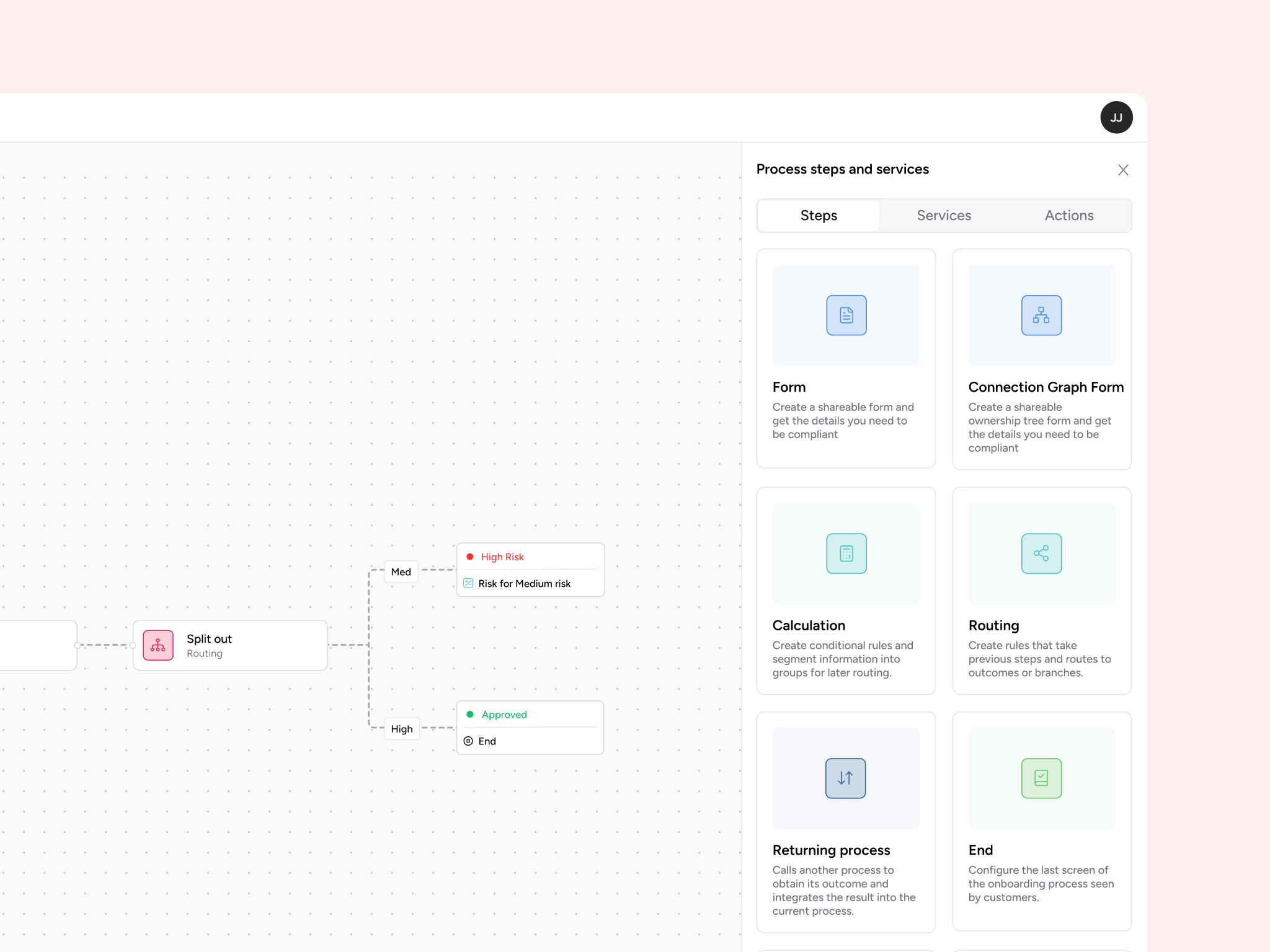Close the Process steps and services panel
This screenshot has height=952, width=1270.
pos(1122,170)
